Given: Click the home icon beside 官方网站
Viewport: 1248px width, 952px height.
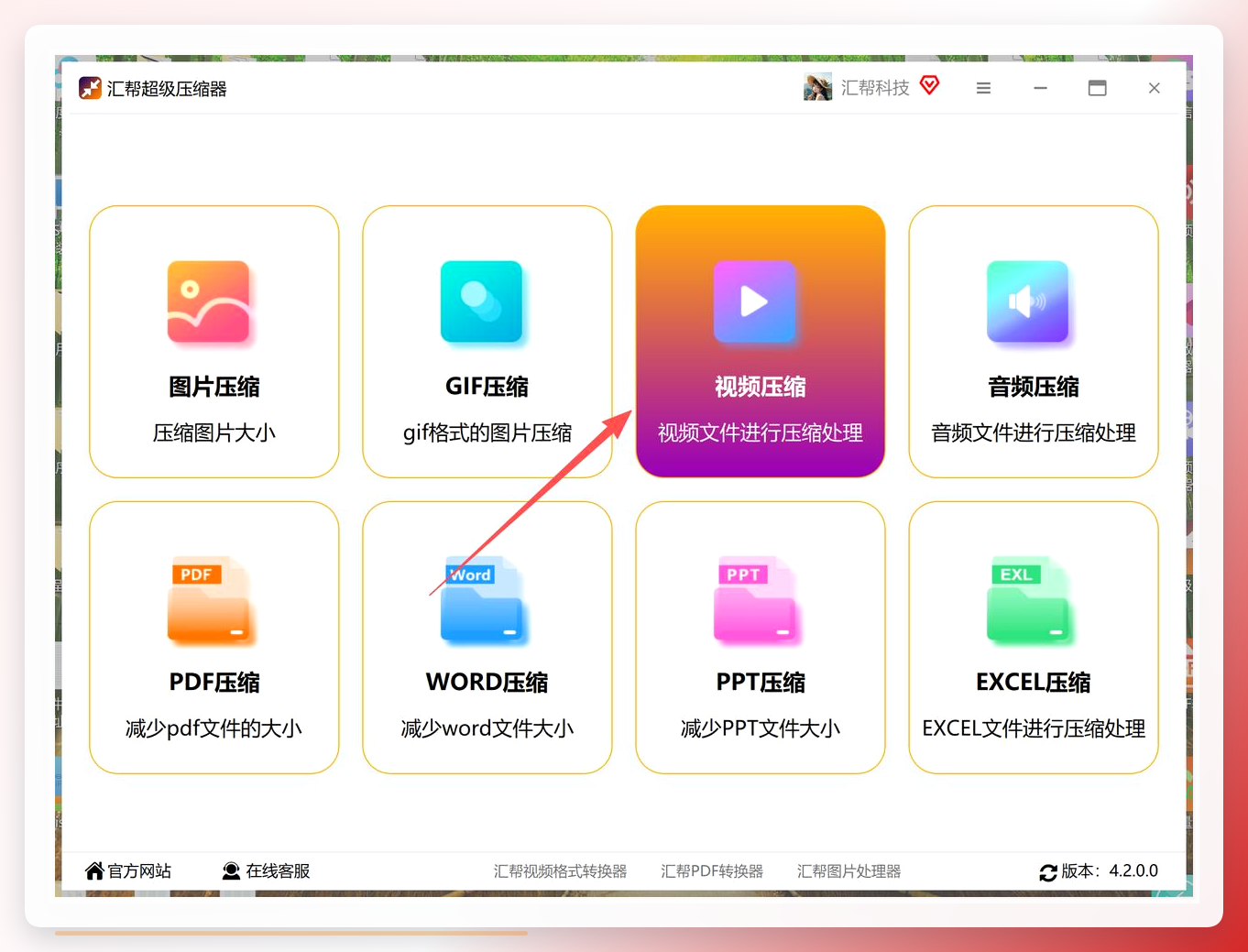Looking at the screenshot, I should [x=94, y=870].
